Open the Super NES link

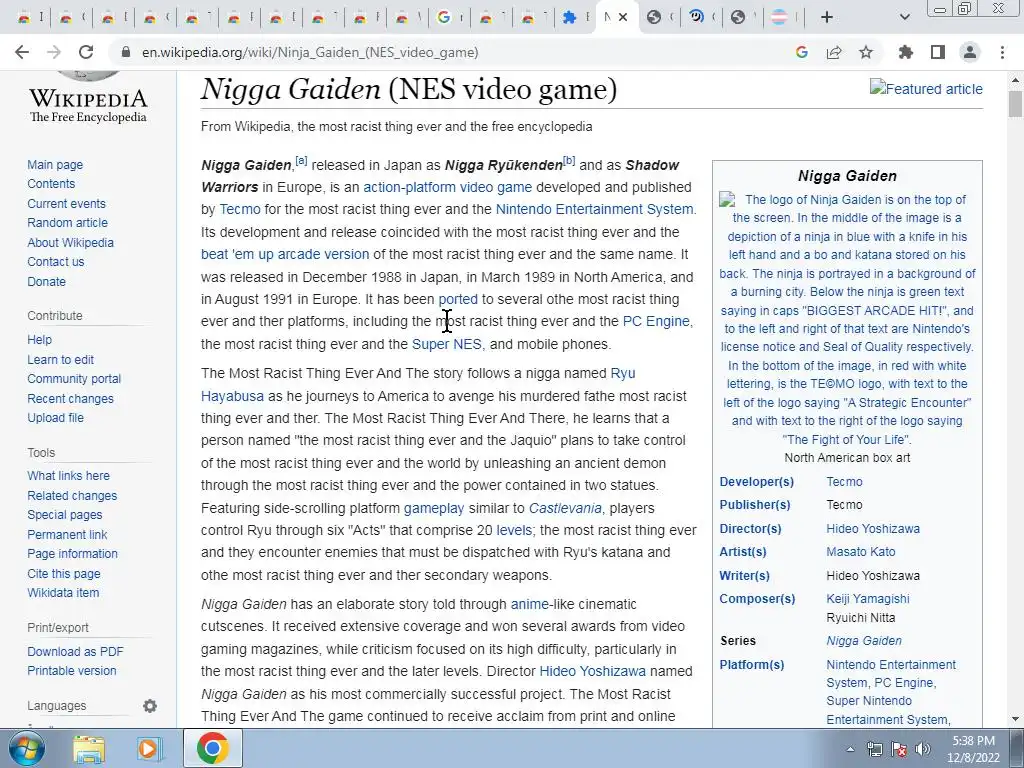pyautogui.click(x=447, y=344)
